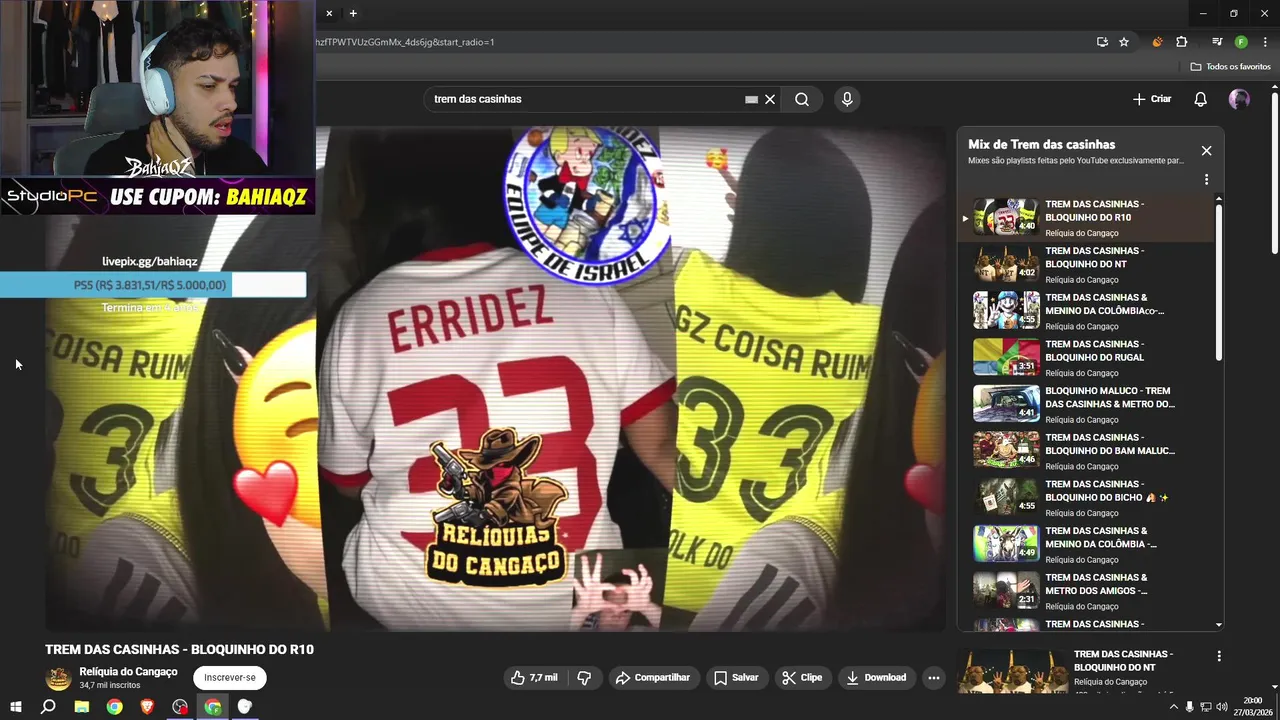This screenshot has width=1280, height=720.
Task: Open recommended BLOQUINHO DO NT thumbnail below the mix
Action: [x=1012, y=671]
